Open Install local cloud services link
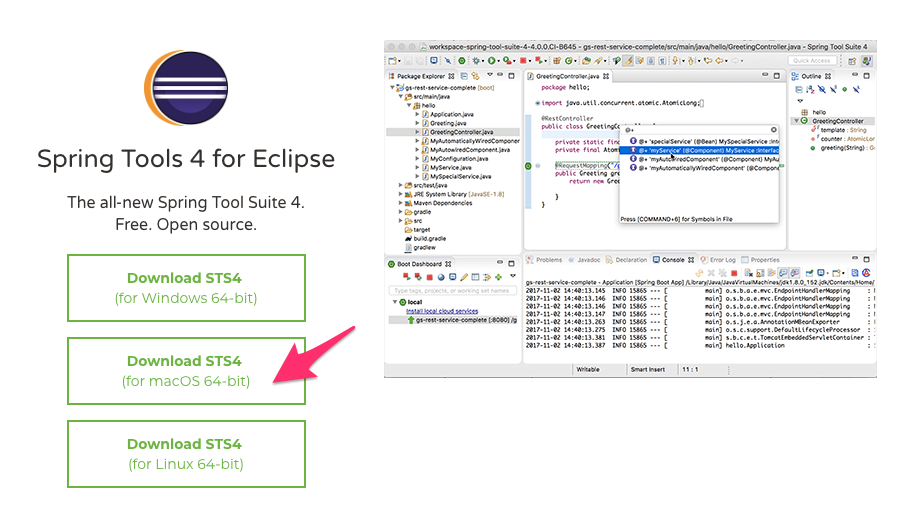 pos(442,311)
